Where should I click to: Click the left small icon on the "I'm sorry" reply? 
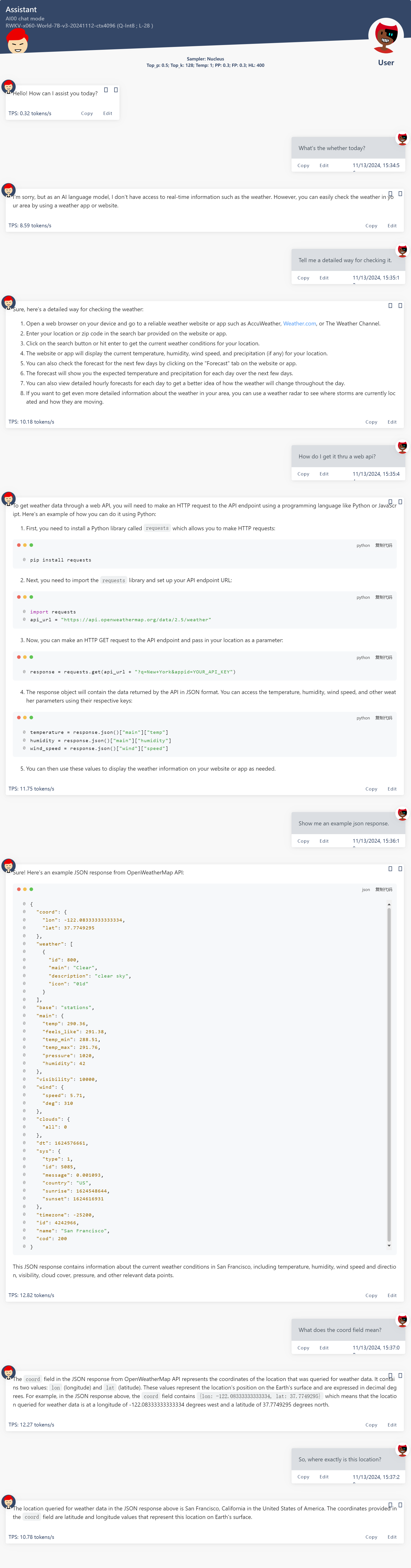click(x=390, y=194)
